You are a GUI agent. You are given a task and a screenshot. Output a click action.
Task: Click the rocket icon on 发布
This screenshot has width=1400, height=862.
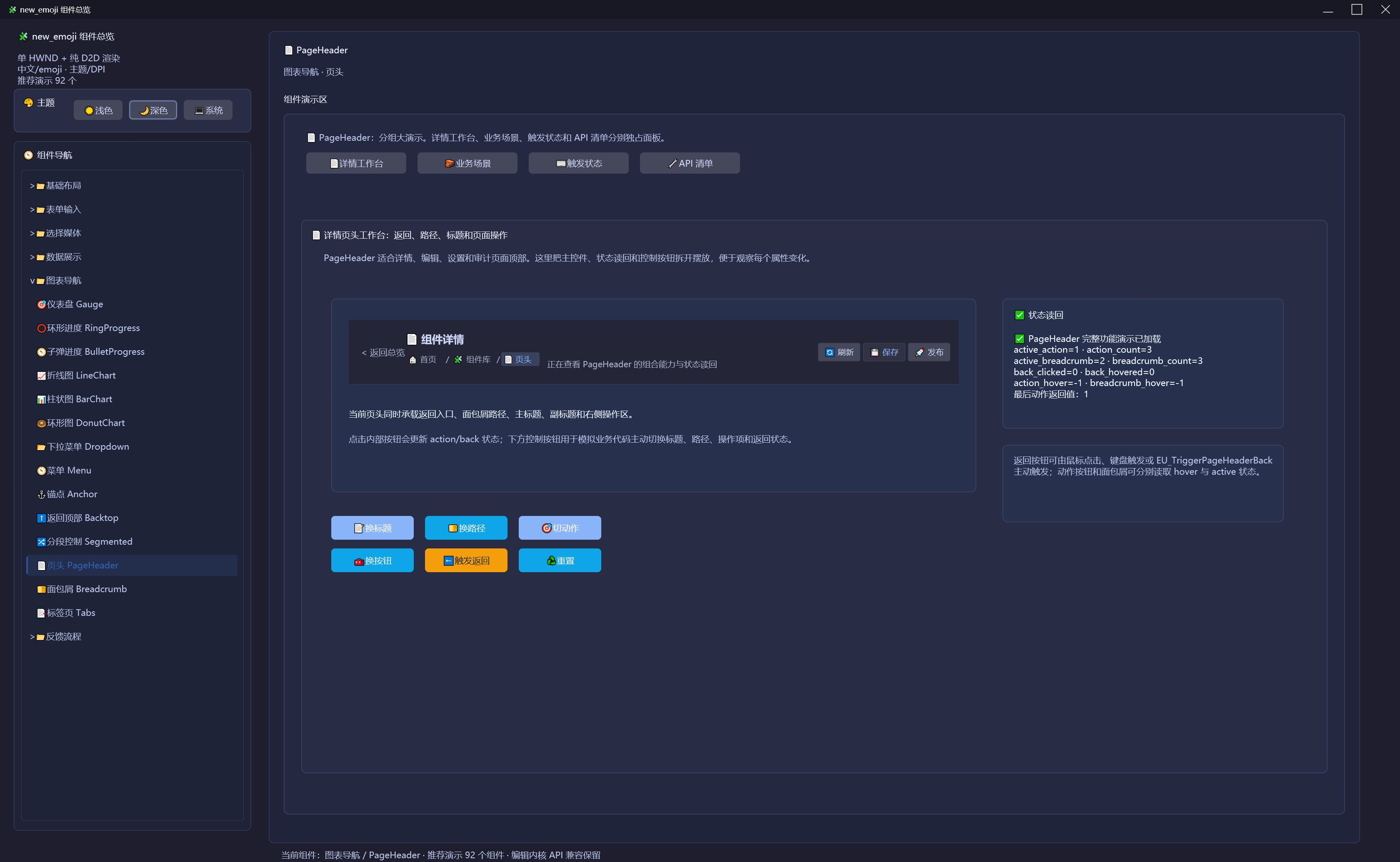(919, 353)
